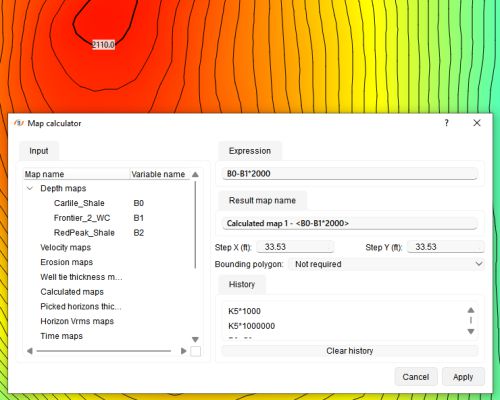Click the down arrow of the map list
The image size is (500, 400).
click(195, 339)
